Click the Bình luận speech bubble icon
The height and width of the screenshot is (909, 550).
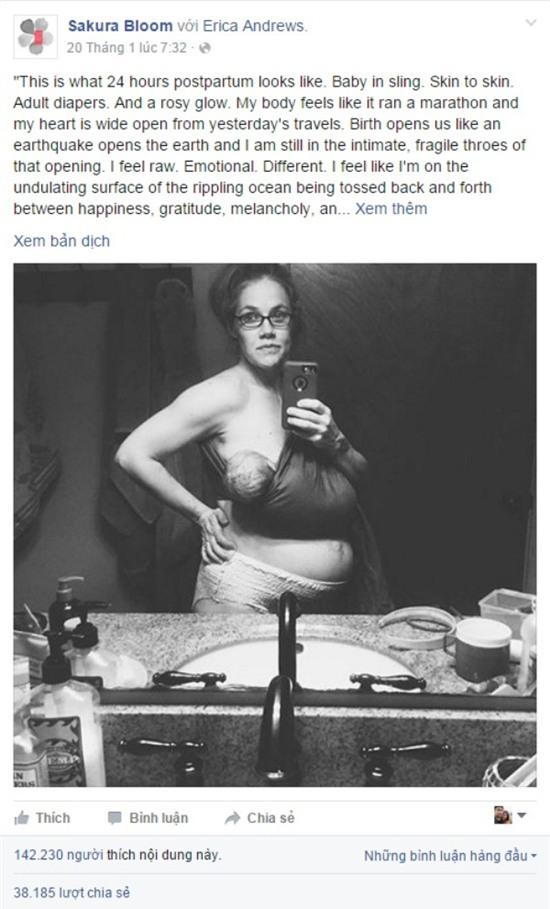click(115, 818)
